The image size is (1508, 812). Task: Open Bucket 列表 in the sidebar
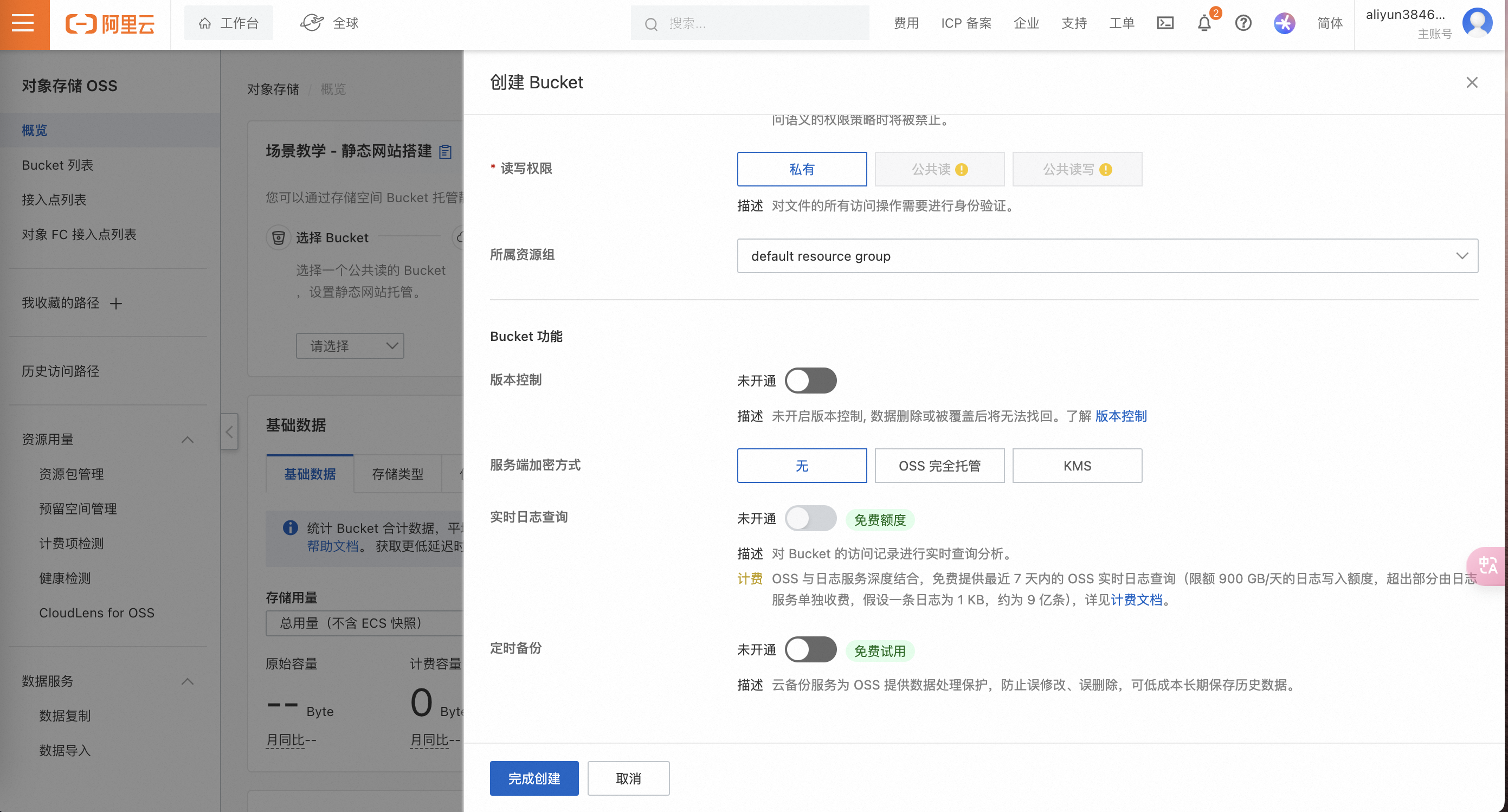click(57, 165)
